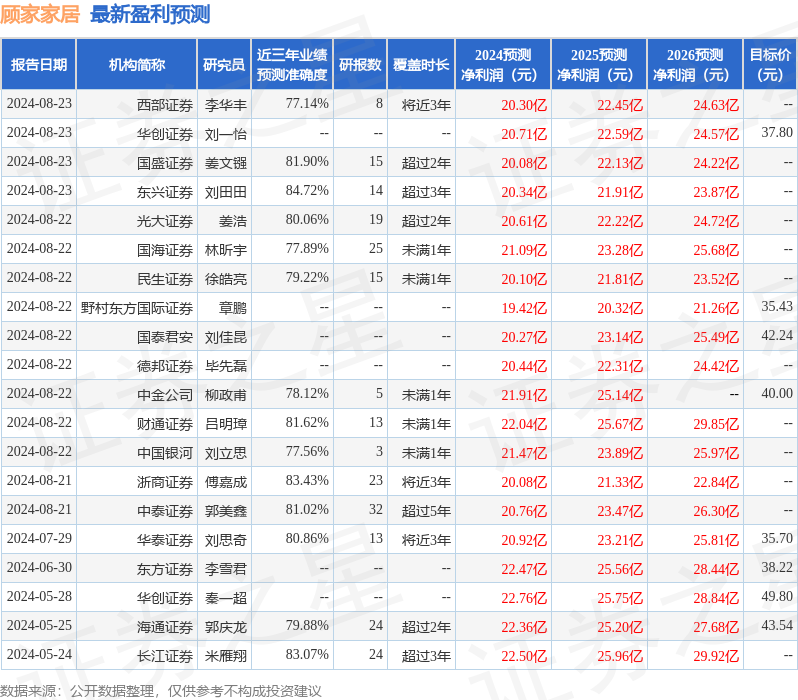Click the 目标价 column header
The height and width of the screenshot is (700, 798).
click(x=771, y=64)
